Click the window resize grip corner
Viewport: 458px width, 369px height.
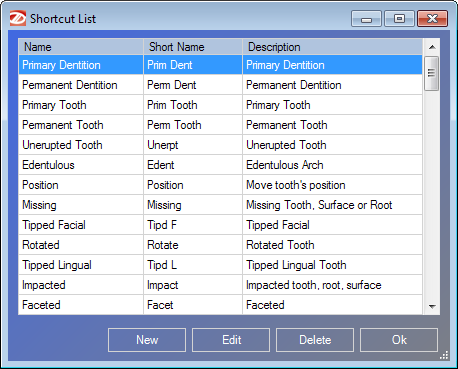(444, 355)
